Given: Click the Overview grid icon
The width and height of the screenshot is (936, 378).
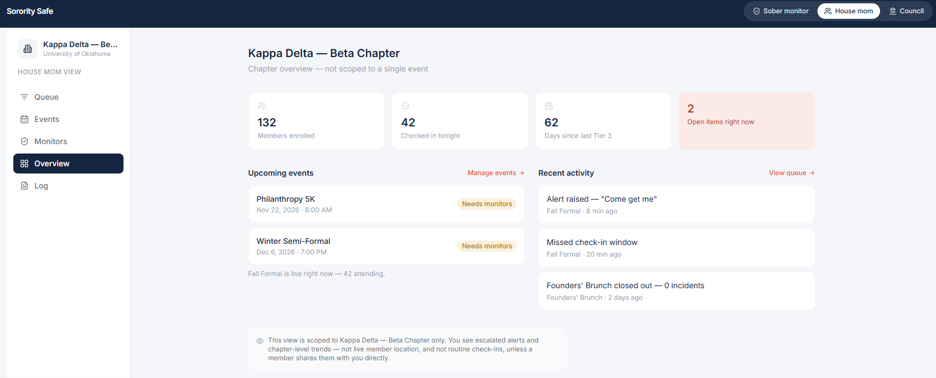Looking at the screenshot, I should 24,164.
